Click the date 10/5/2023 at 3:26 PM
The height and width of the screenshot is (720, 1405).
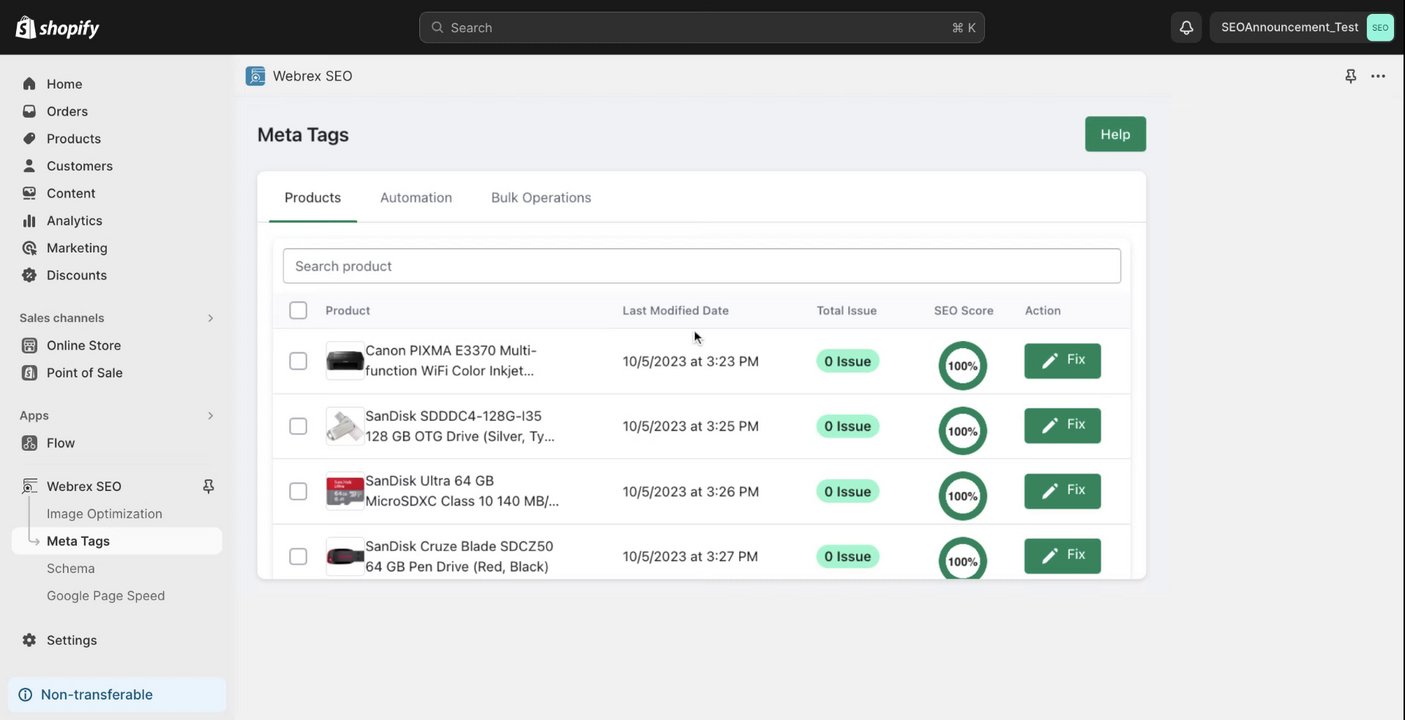pyautogui.click(x=691, y=491)
